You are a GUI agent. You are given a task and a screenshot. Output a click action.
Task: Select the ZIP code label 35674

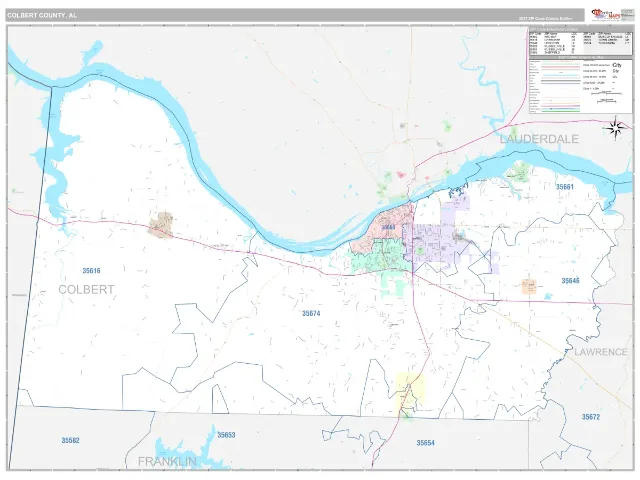point(311,313)
